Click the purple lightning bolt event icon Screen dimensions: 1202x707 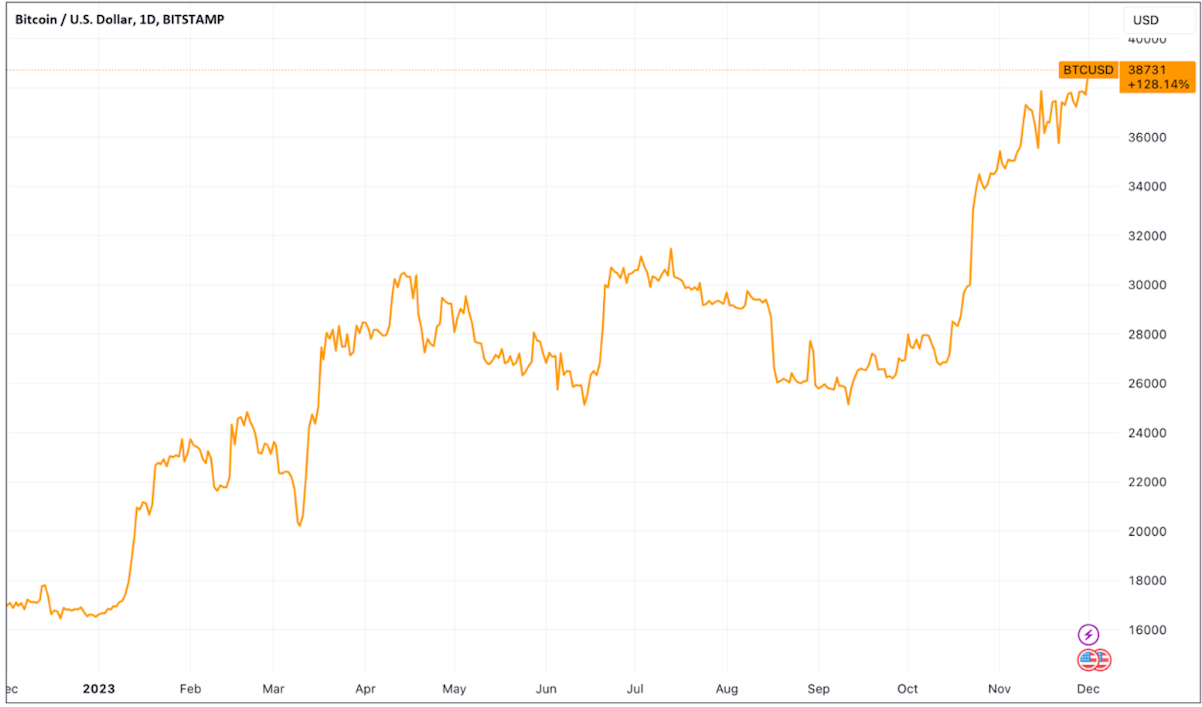coord(1089,634)
